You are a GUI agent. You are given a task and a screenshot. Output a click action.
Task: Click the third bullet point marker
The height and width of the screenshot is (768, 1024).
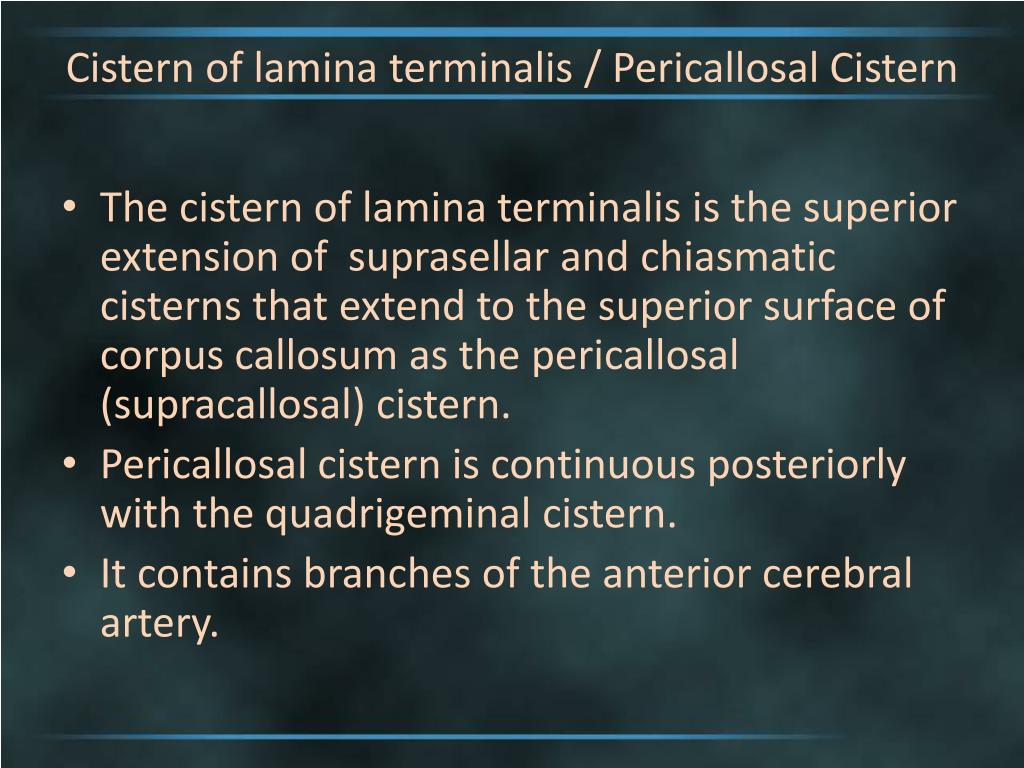[70, 573]
